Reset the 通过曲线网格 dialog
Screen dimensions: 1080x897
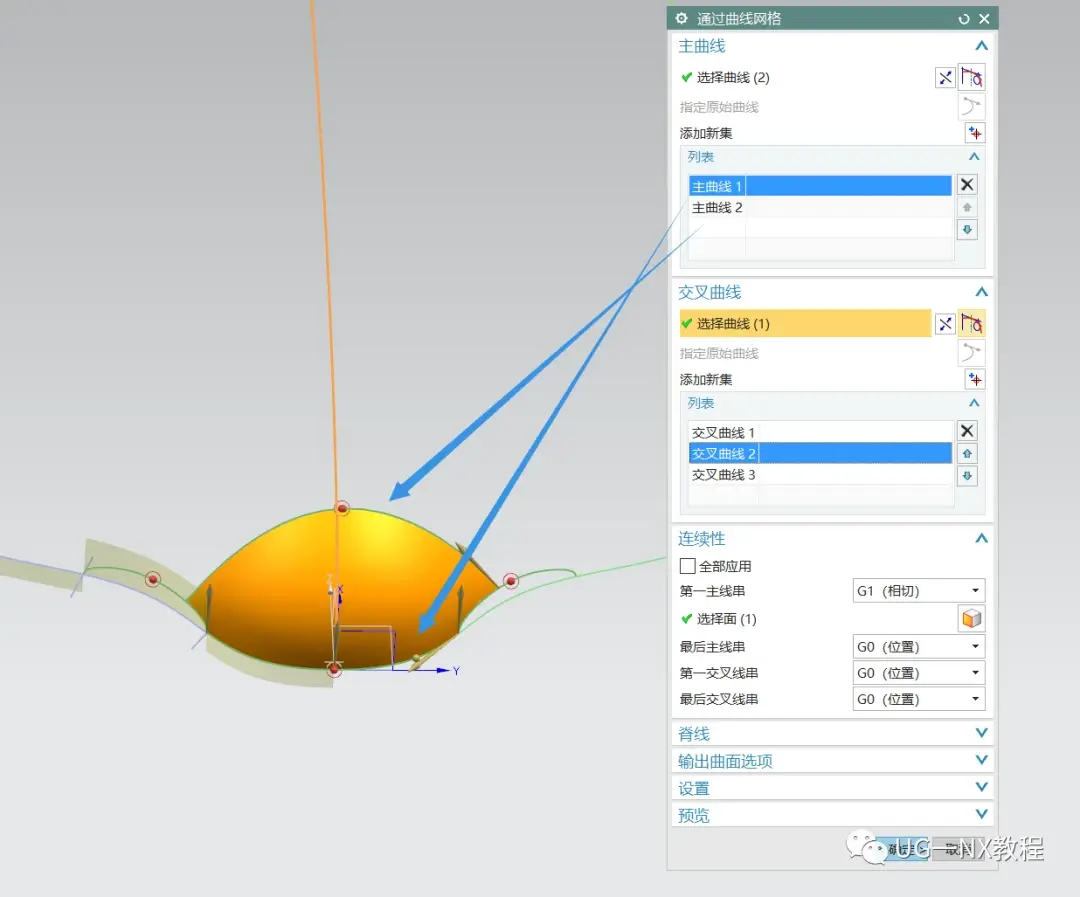pos(964,19)
